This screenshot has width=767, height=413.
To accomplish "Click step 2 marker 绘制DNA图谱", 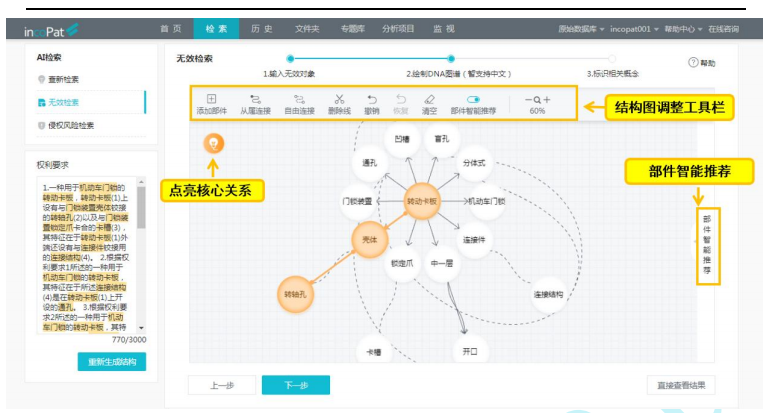I will tap(451, 59).
